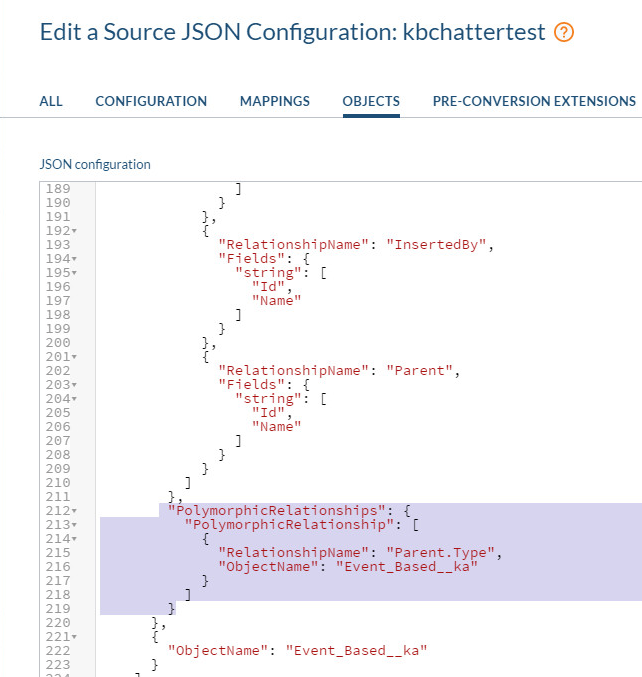This screenshot has height=677, width=642.
Task: Click "Parent.Type" value on line 215
Action: click(x=440, y=553)
